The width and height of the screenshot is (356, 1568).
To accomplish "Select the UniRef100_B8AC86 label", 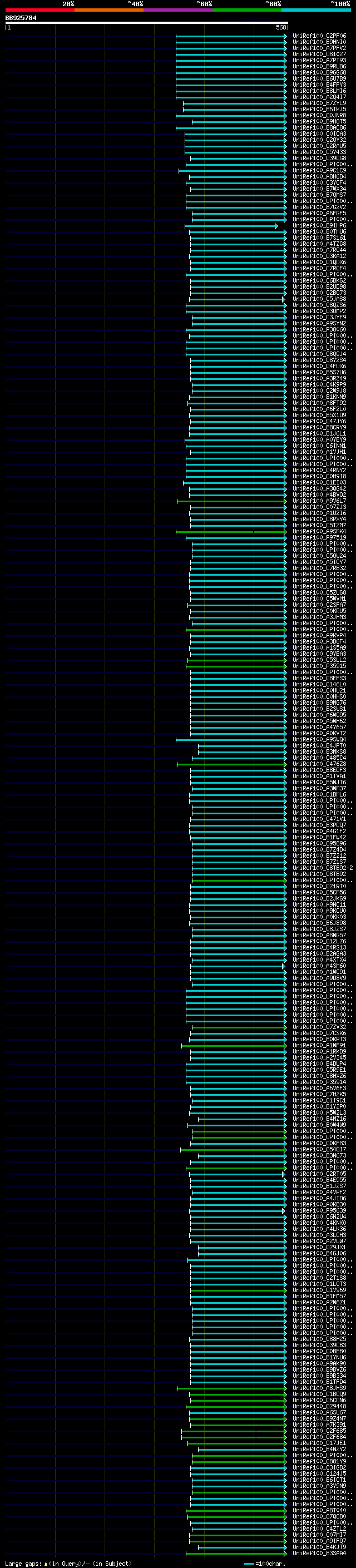I will pyautogui.click(x=319, y=128).
